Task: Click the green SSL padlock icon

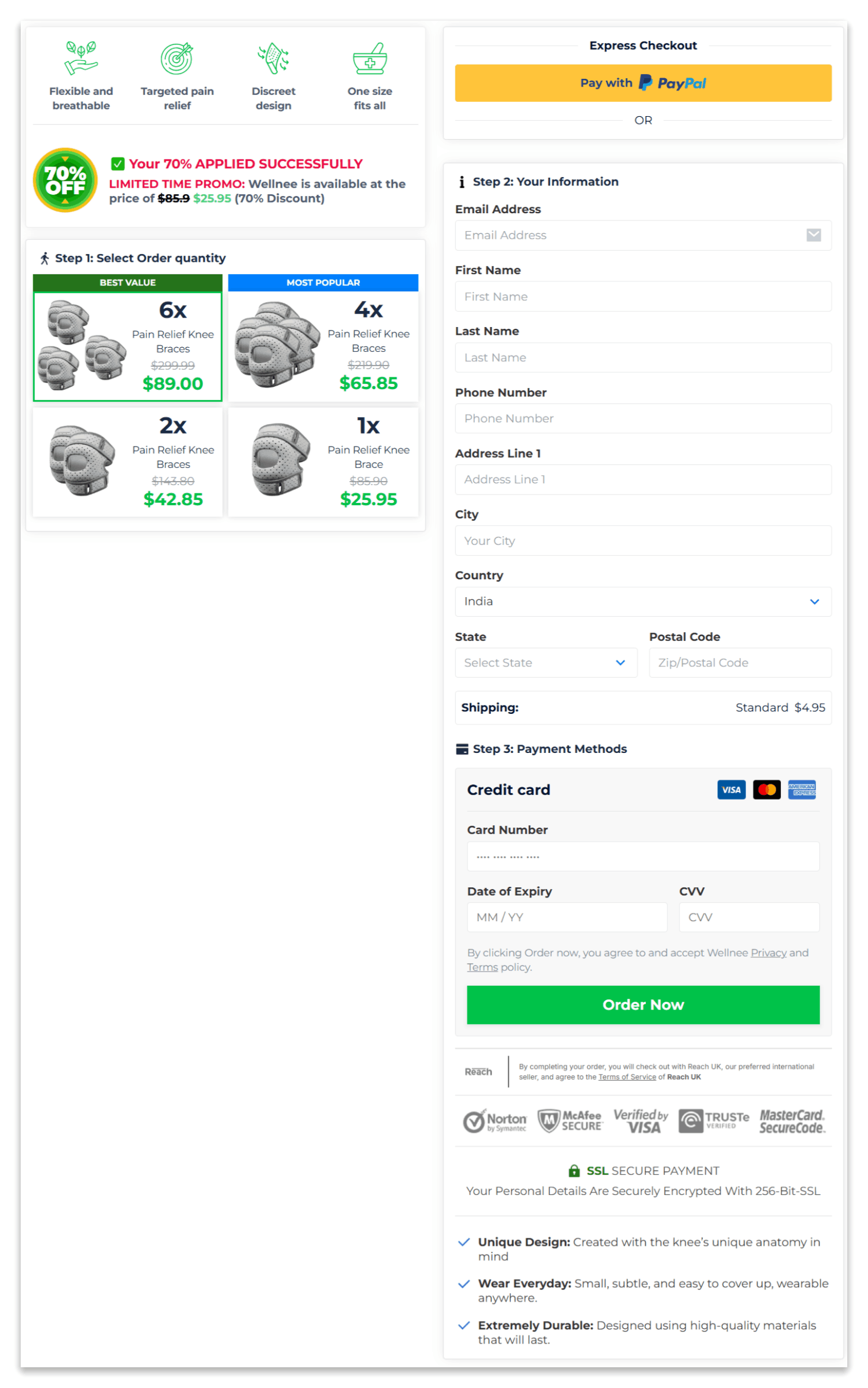Action: [x=574, y=1171]
